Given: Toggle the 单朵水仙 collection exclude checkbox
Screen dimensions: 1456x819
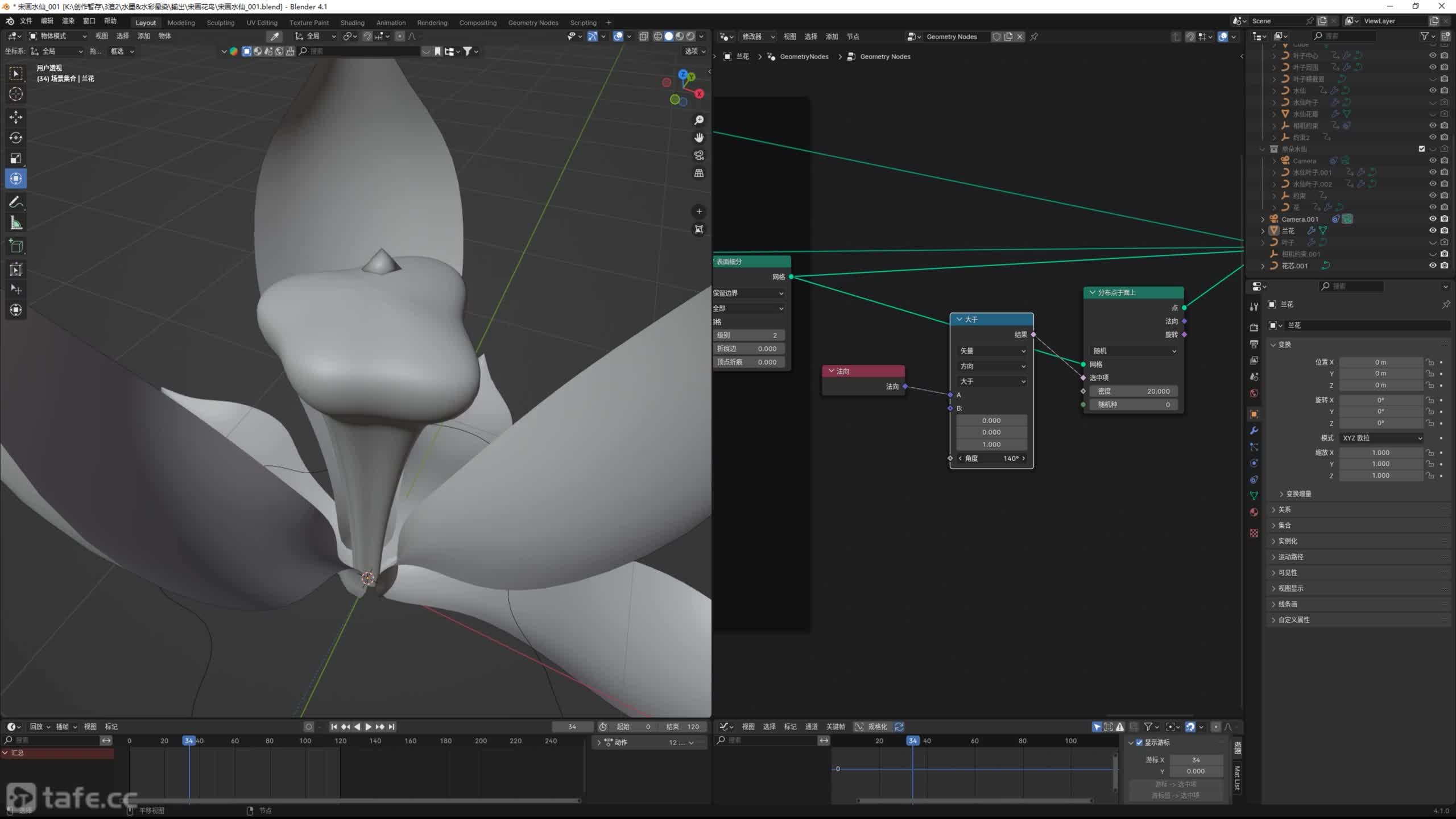Looking at the screenshot, I should (1422, 149).
